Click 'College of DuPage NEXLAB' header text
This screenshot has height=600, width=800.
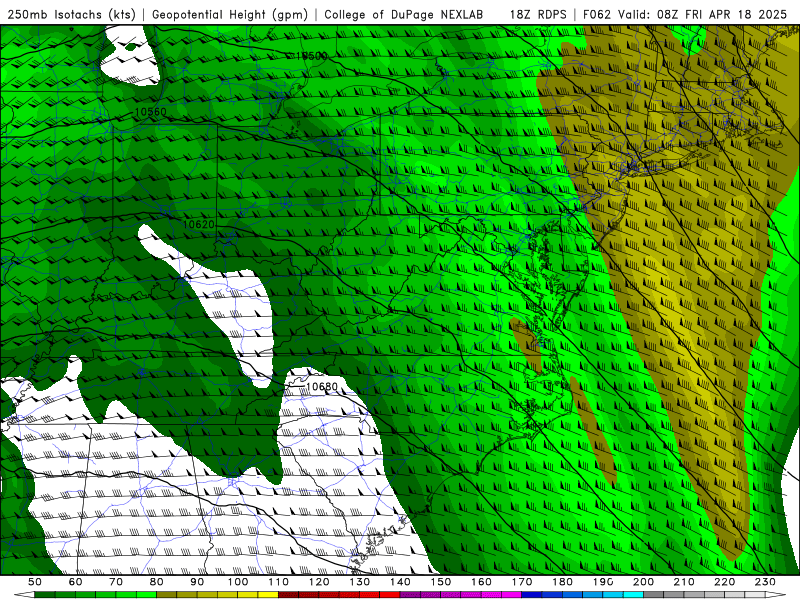(404, 15)
